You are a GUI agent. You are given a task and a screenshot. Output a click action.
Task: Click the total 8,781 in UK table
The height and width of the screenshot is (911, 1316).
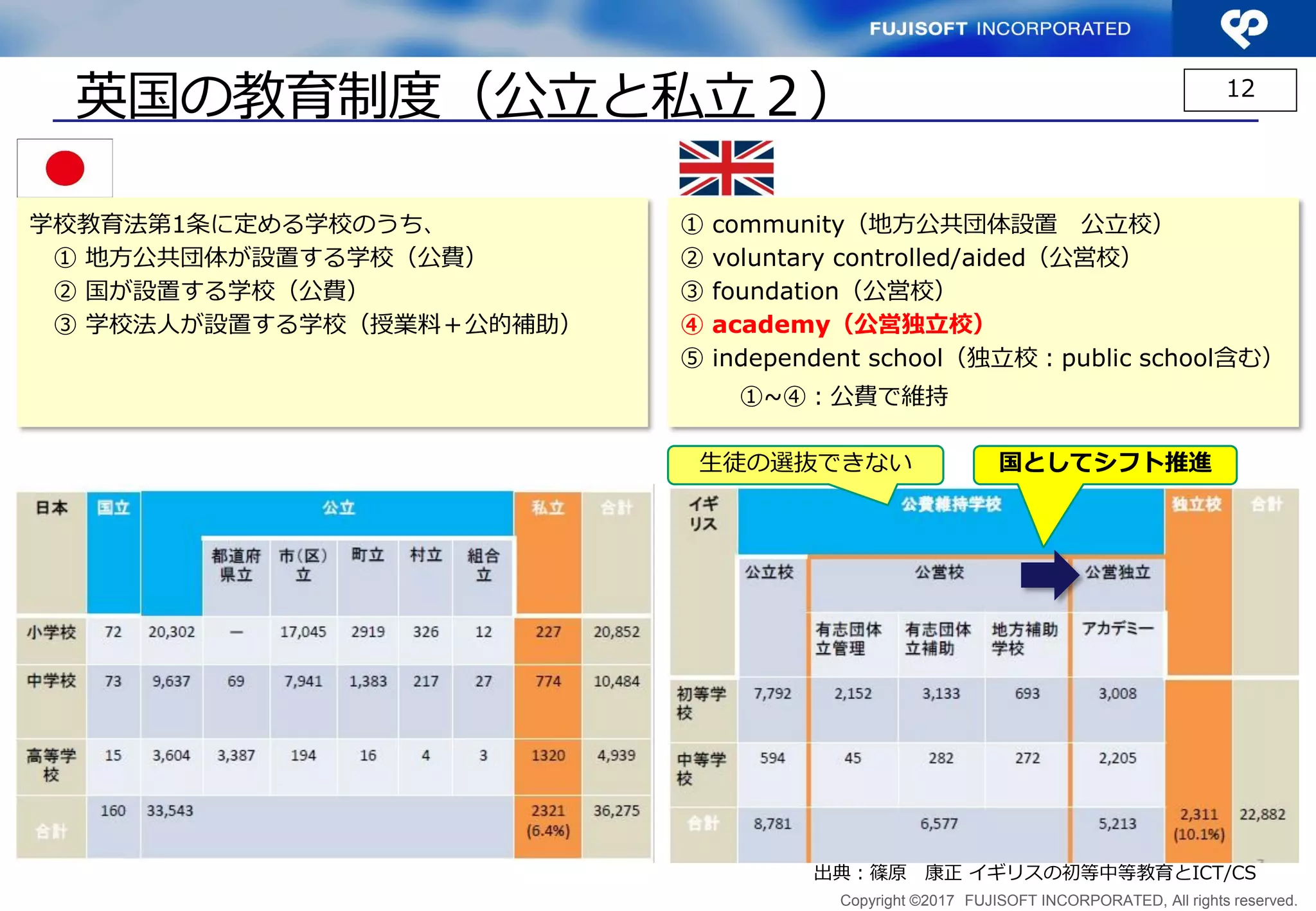click(x=772, y=824)
